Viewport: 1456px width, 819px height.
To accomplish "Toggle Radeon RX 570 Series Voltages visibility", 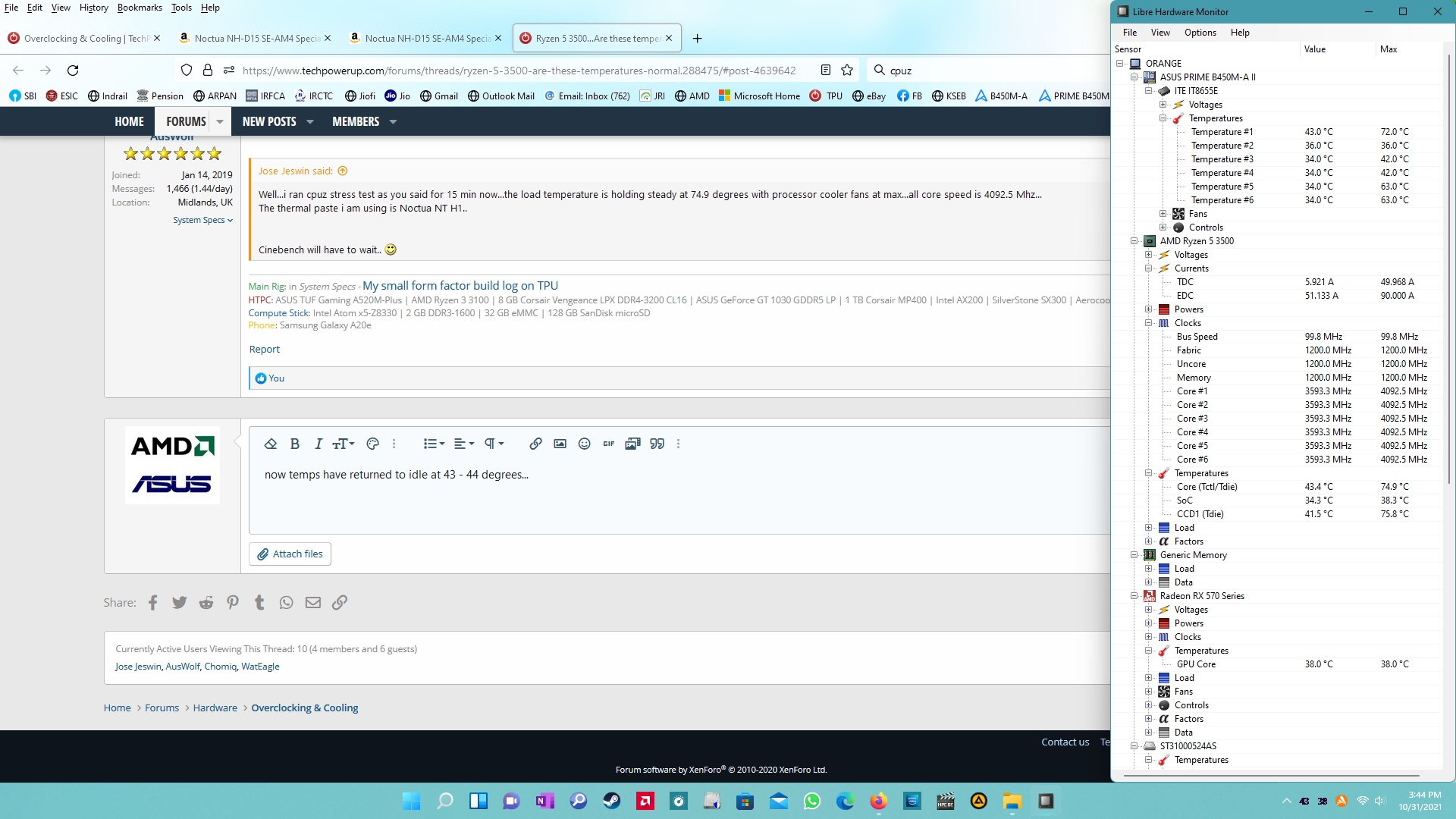I will pos(1147,609).
